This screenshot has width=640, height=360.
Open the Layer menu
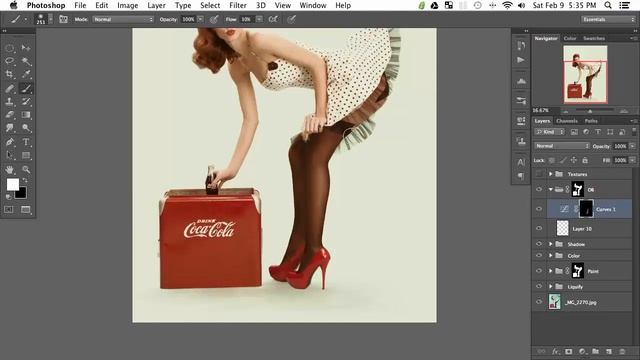[x=156, y=5]
